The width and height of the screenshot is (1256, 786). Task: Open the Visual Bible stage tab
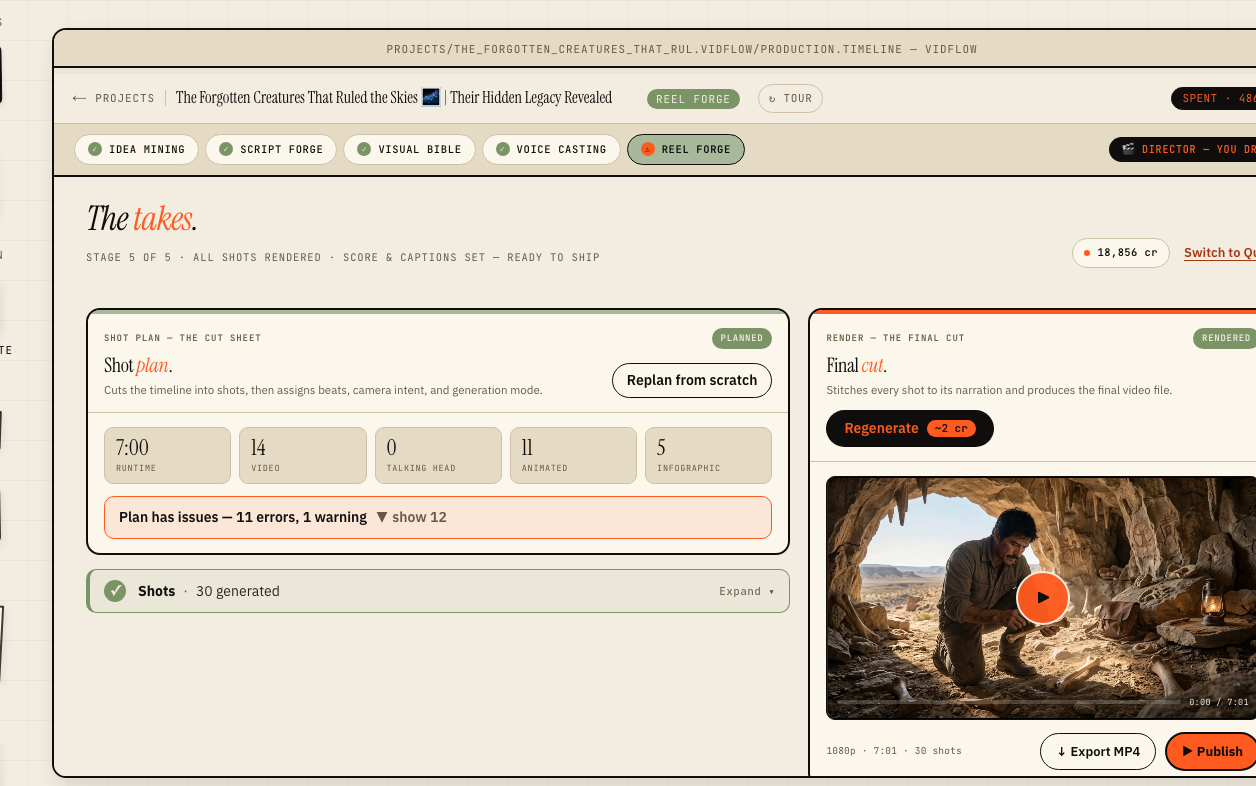[x=409, y=149]
